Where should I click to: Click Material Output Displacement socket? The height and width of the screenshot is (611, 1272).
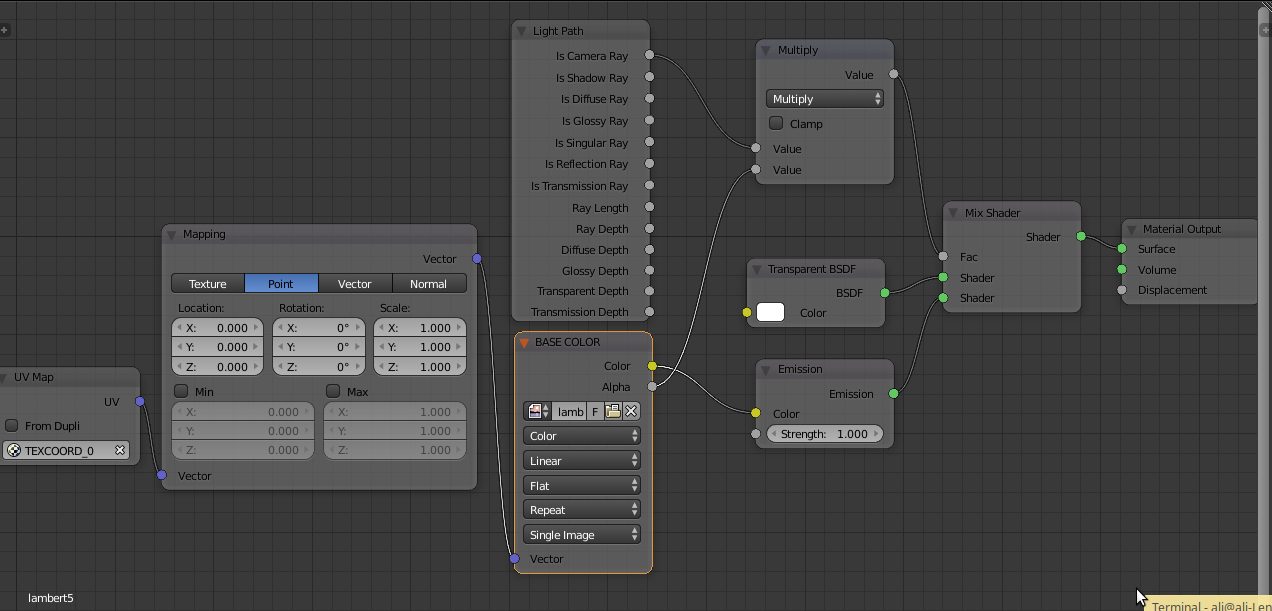[1122, 290]
